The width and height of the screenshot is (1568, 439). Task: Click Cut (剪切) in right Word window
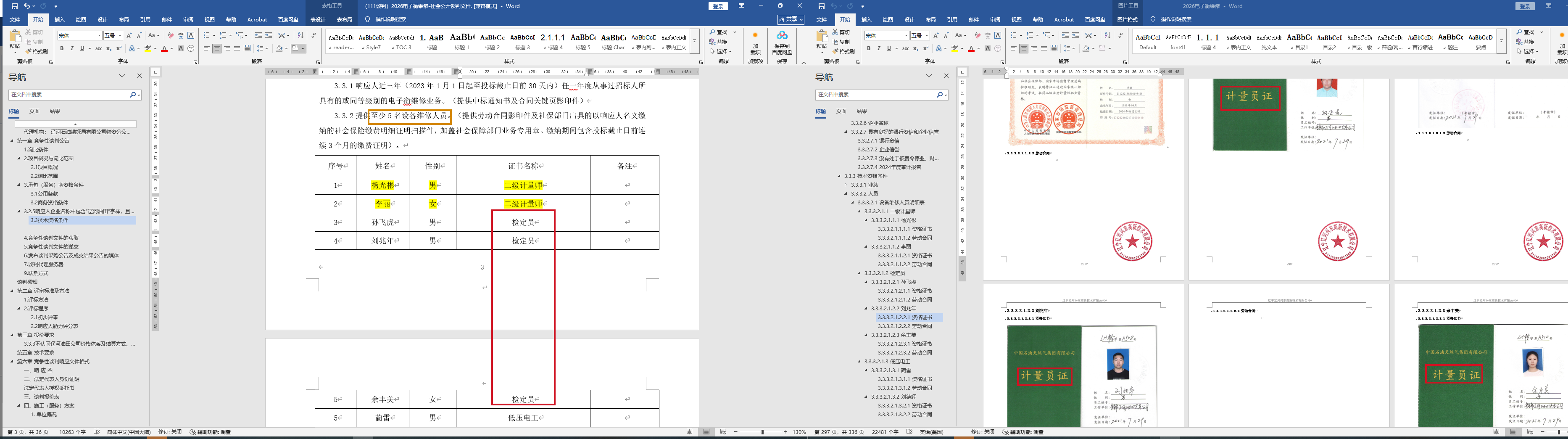click(x=841, y=32)
